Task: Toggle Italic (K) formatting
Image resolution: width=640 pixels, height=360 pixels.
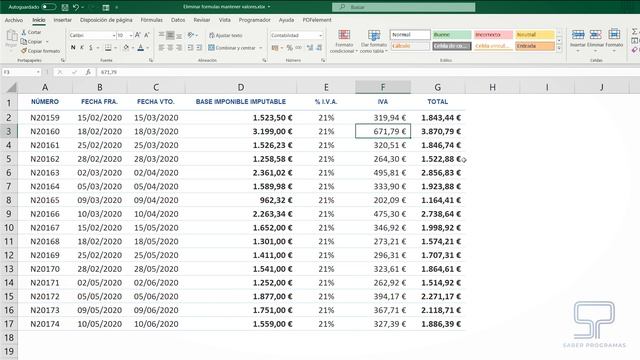Action: click(x=82, y=48)
